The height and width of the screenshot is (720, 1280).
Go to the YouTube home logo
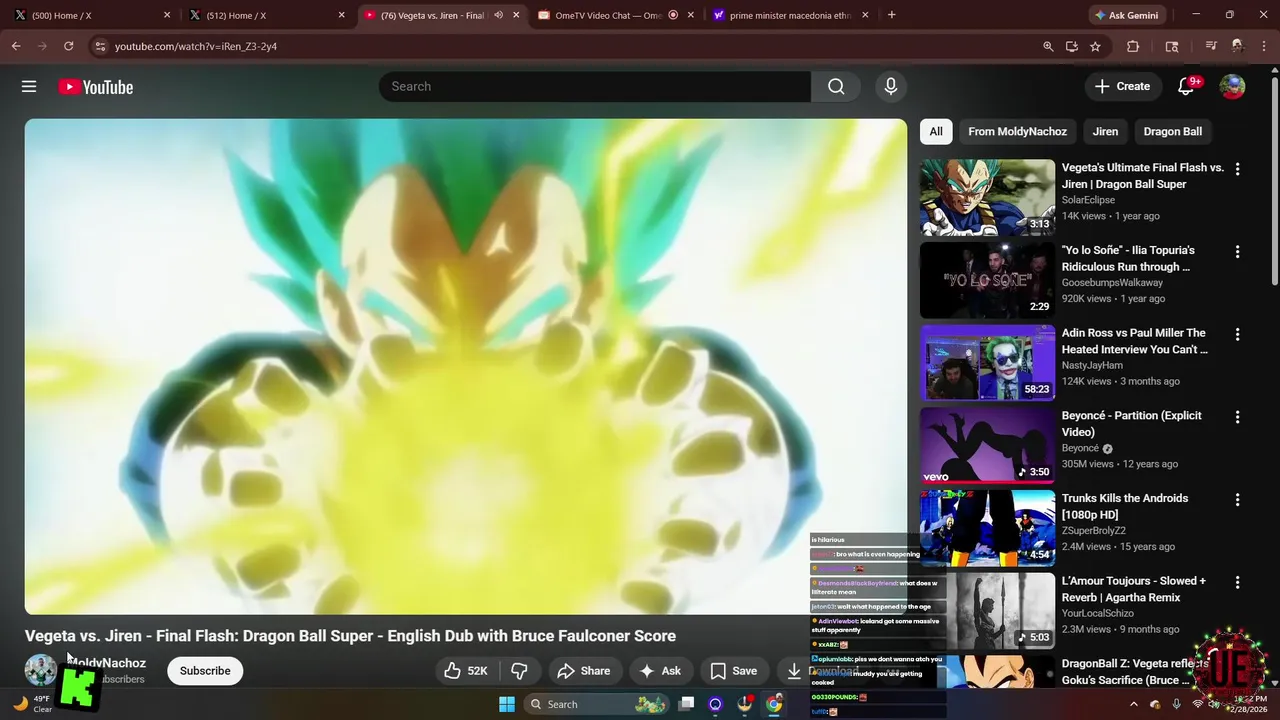click(x=96, y=87)
